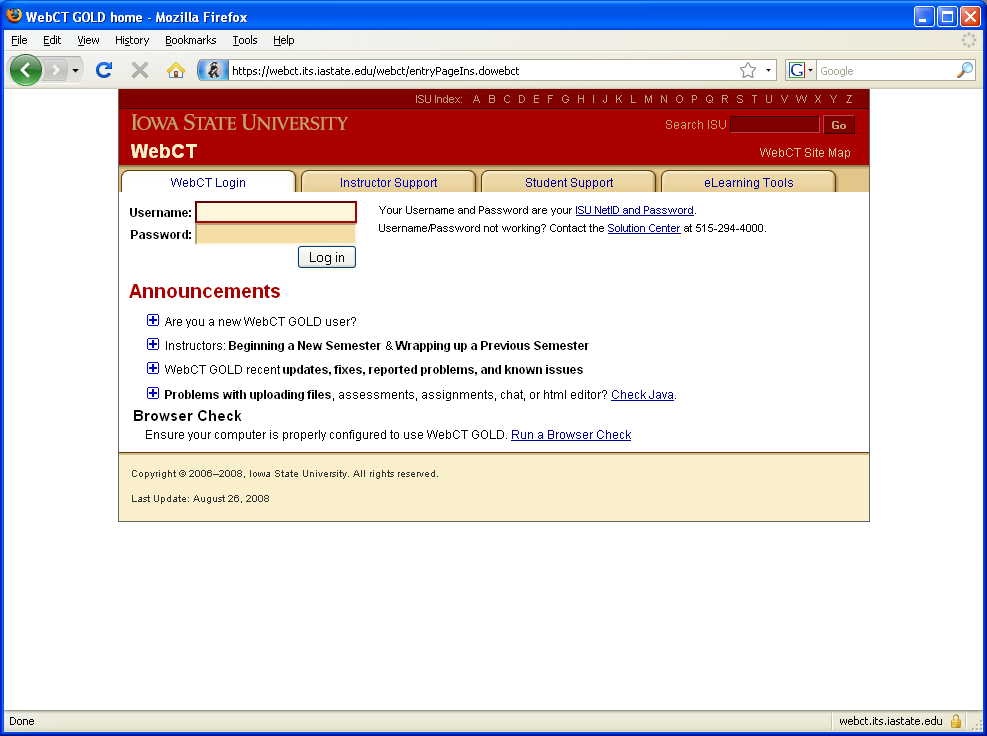Expand the Instructors new semester announcement
Screen dimensions: 987x736
tap(153, 344)
